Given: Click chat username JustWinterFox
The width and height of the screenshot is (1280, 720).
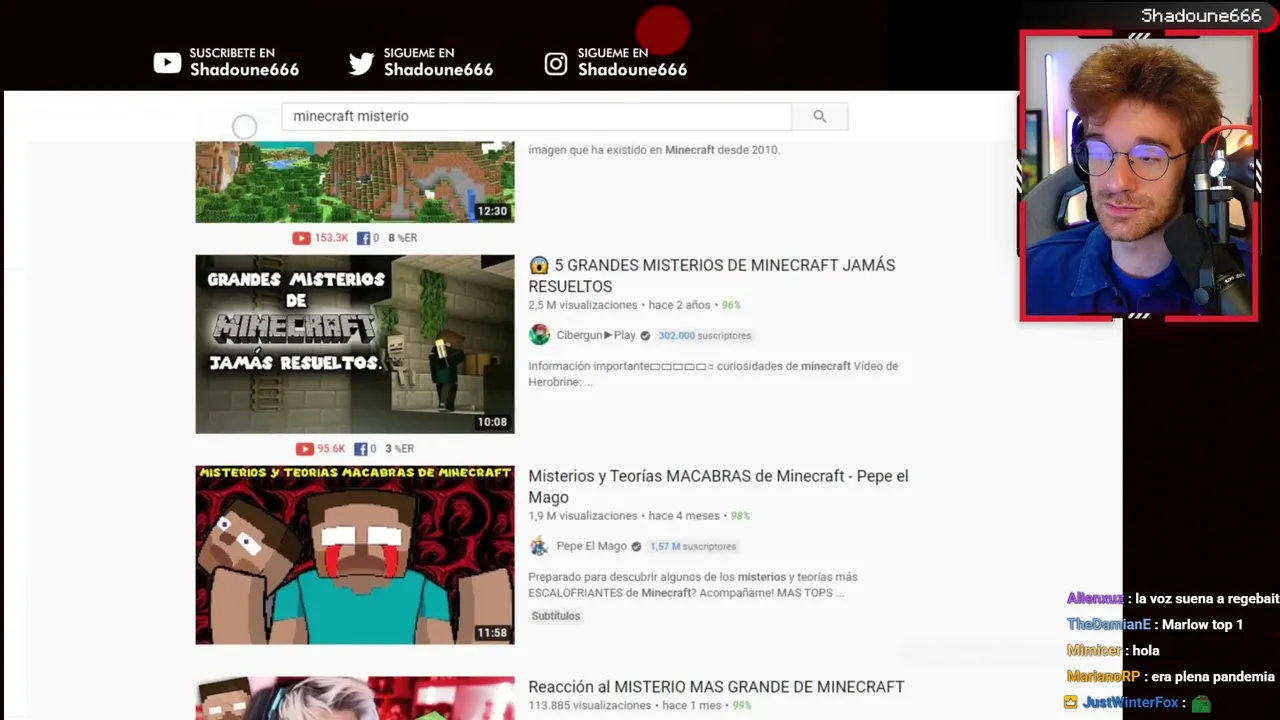Looking at the screenshot, I should [x=1131, y=703].
